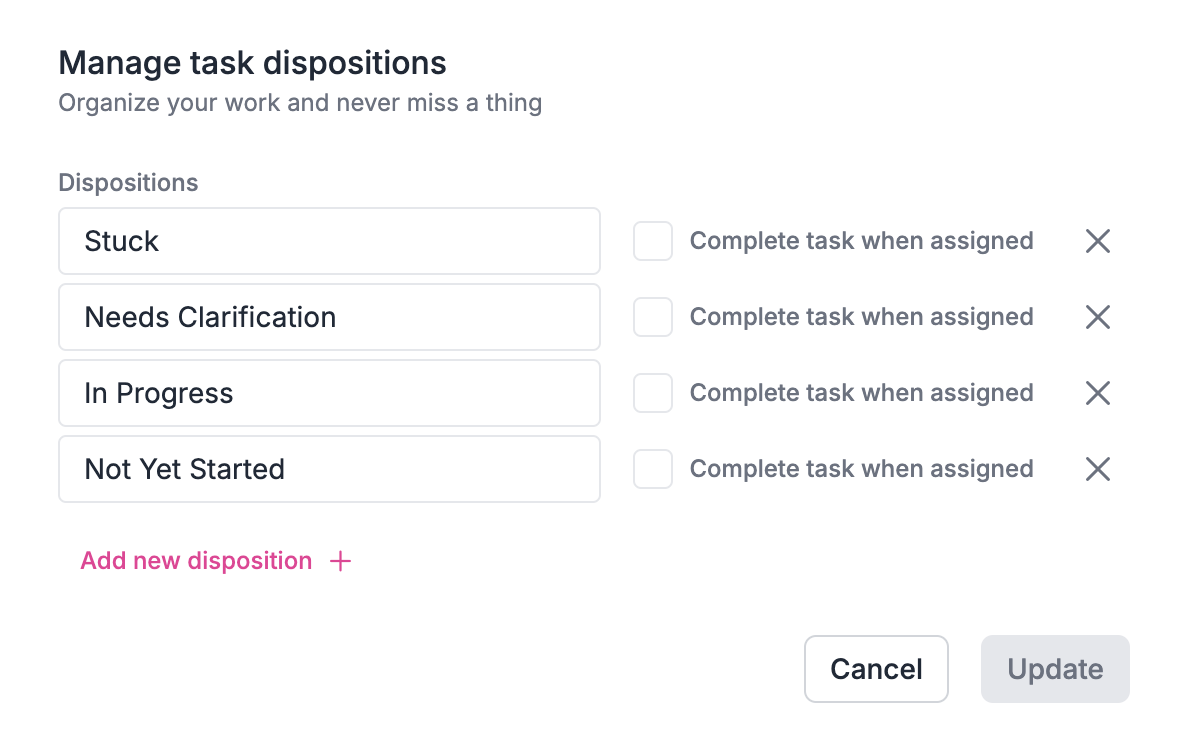Delete the In Progress disposition row
Image resolution: width=1186 pixels, height=736 pixels.
pos(1097,393)
